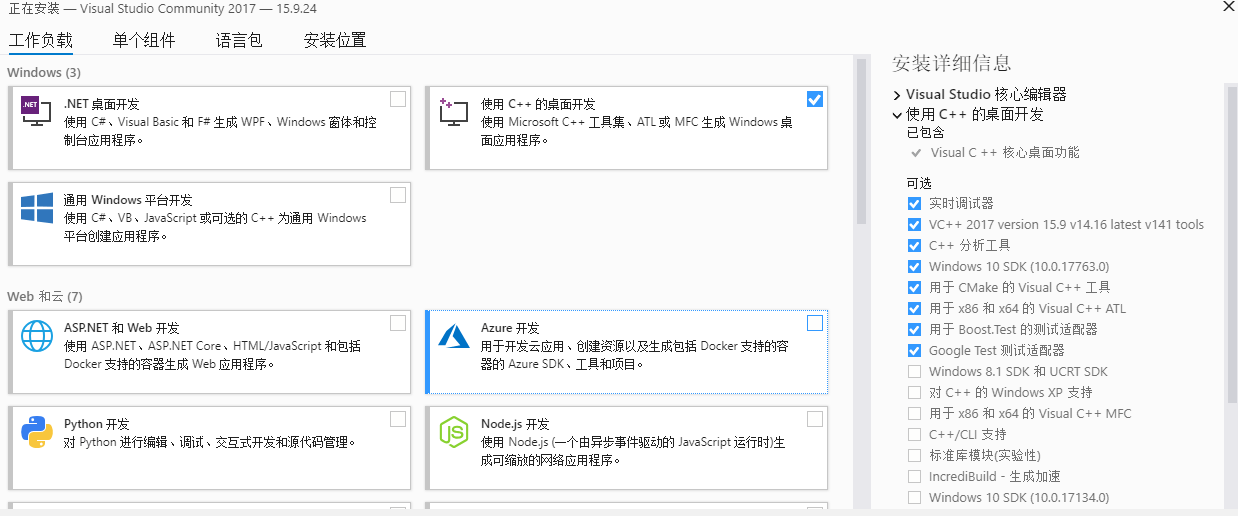Viewport: 1238px width, 516px height.
Task: Enable the .NET 桌面开发 workload checkbox
Action: 398,99
